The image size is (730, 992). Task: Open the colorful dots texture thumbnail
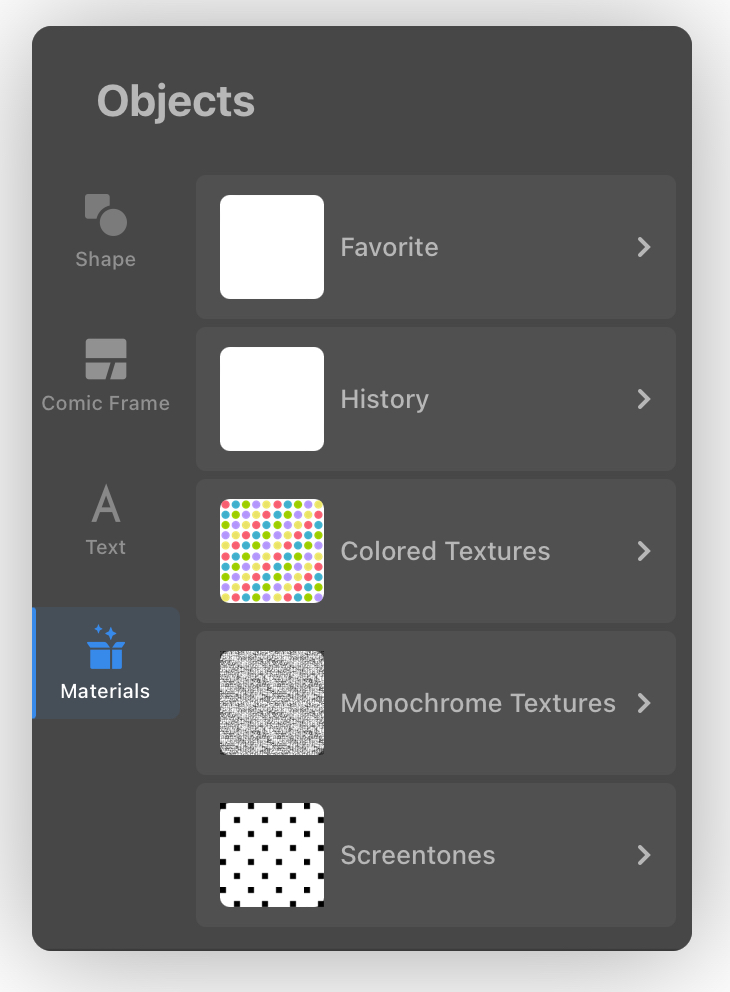pos(272,551)
